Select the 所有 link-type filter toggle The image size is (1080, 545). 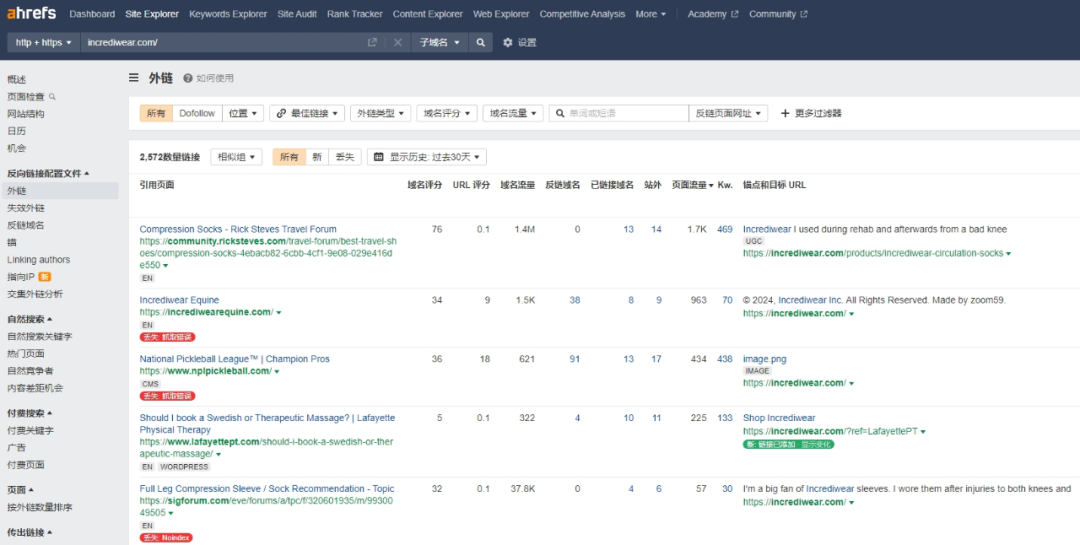[x=156, y=114]
